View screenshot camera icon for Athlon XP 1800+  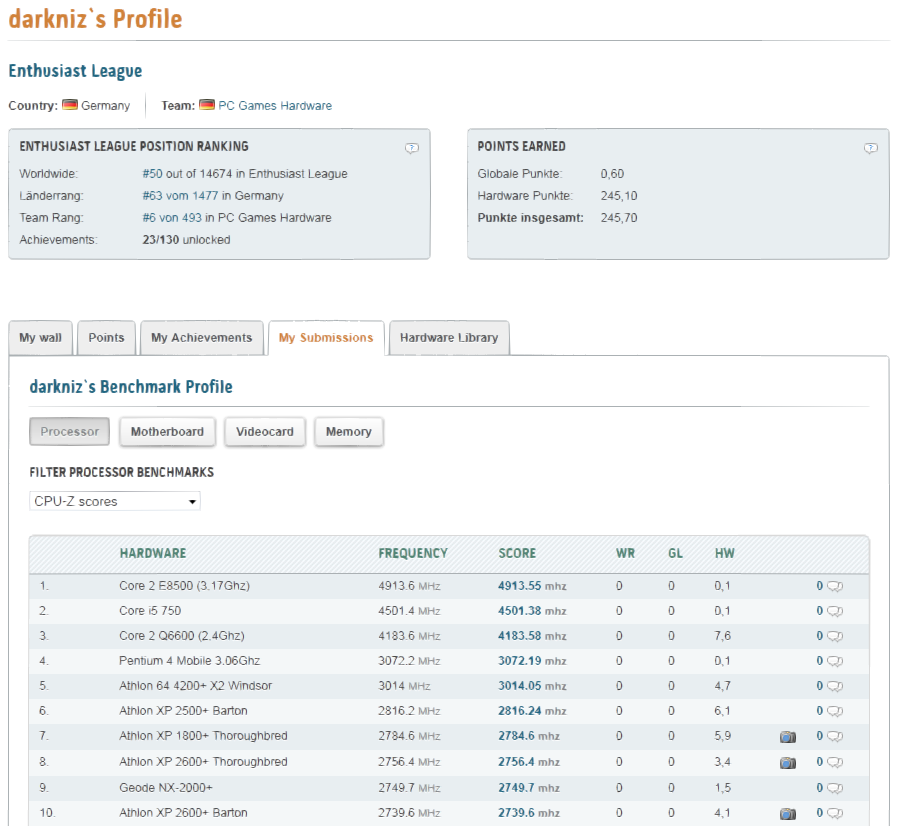tap(788, 737)
